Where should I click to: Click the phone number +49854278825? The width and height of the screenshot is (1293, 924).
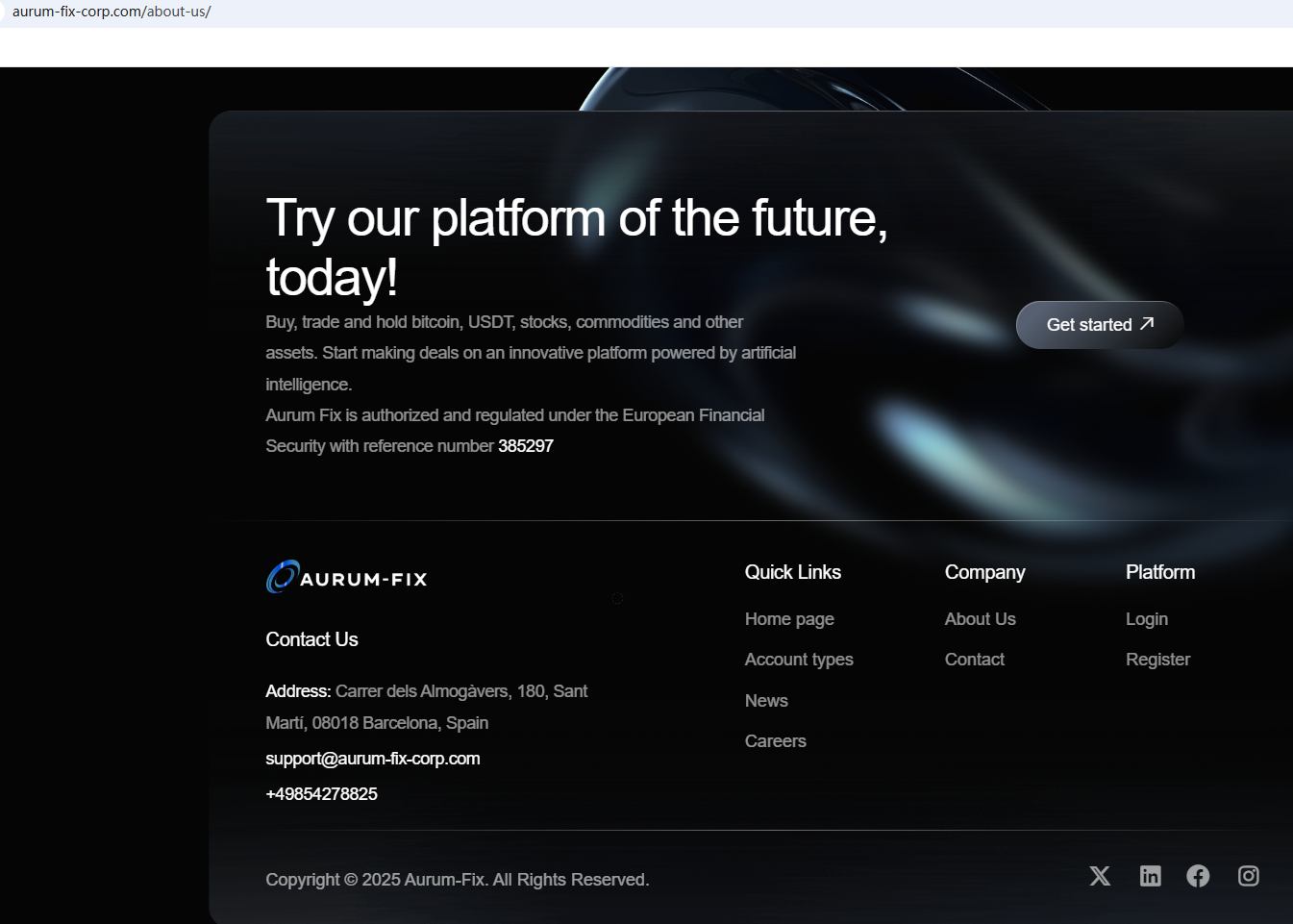click(321, 794)
